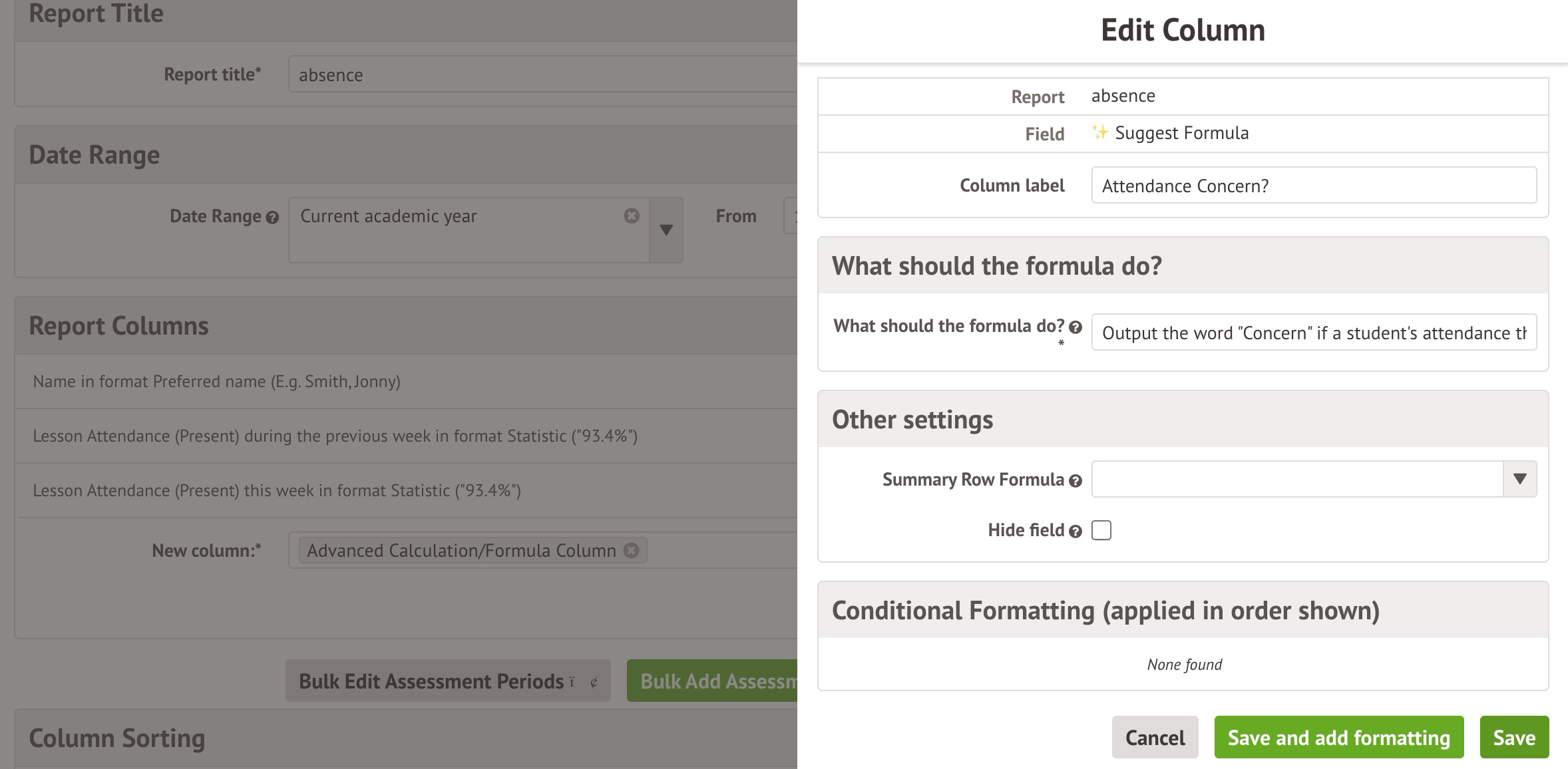
Task: Click the sparkle Suggest Formula icon
Action: click(x=1099, y=133)
